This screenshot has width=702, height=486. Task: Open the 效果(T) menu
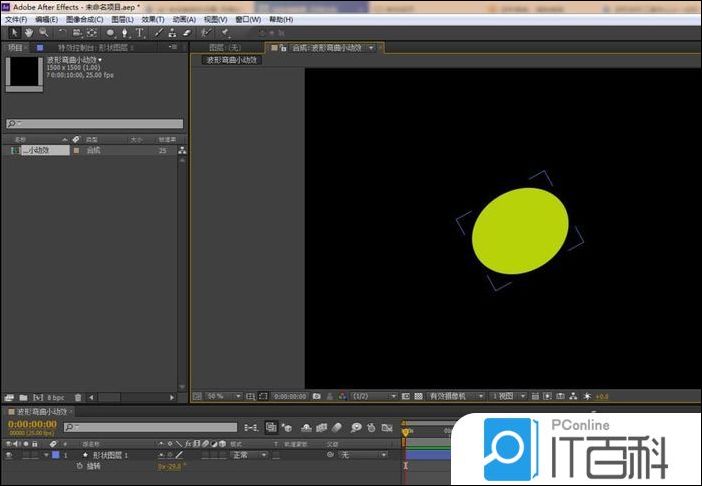click(x=153, y=19)
